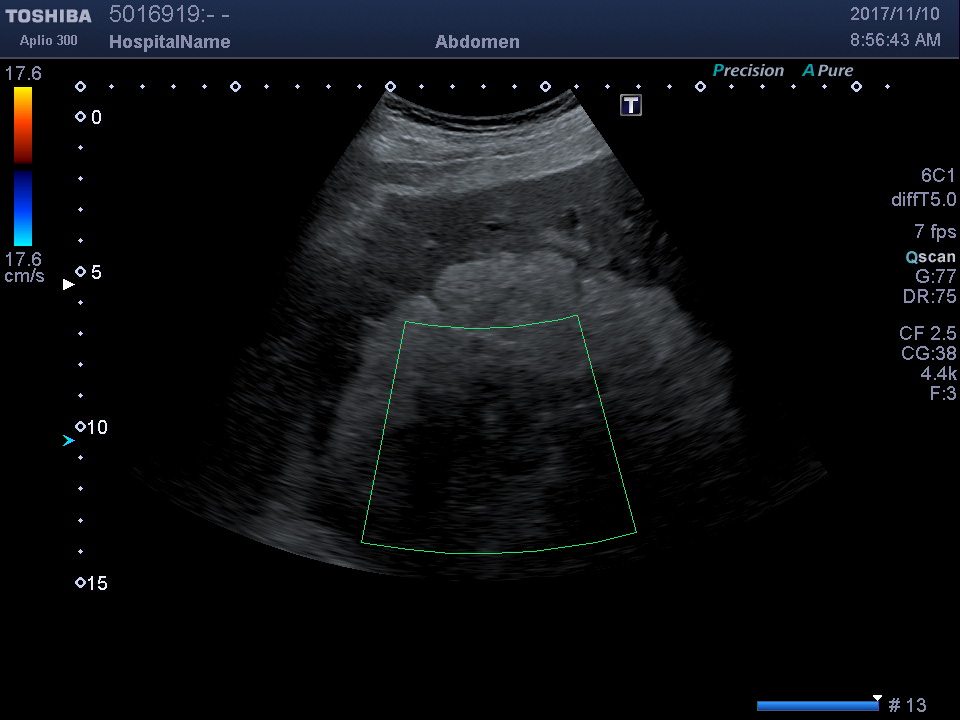Click the blue arrow marker near depth 10
This screenshot has width=960, height=720.
click(x=68, y=440)
